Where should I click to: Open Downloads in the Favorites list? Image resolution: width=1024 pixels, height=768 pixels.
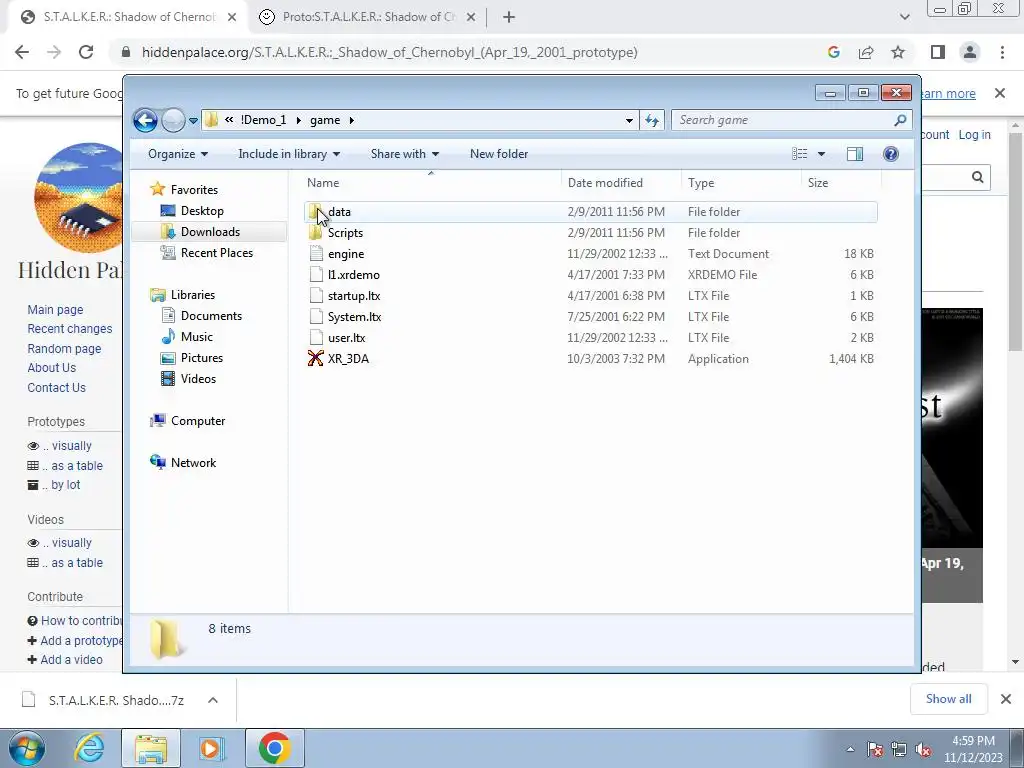[x=210, y=232]
